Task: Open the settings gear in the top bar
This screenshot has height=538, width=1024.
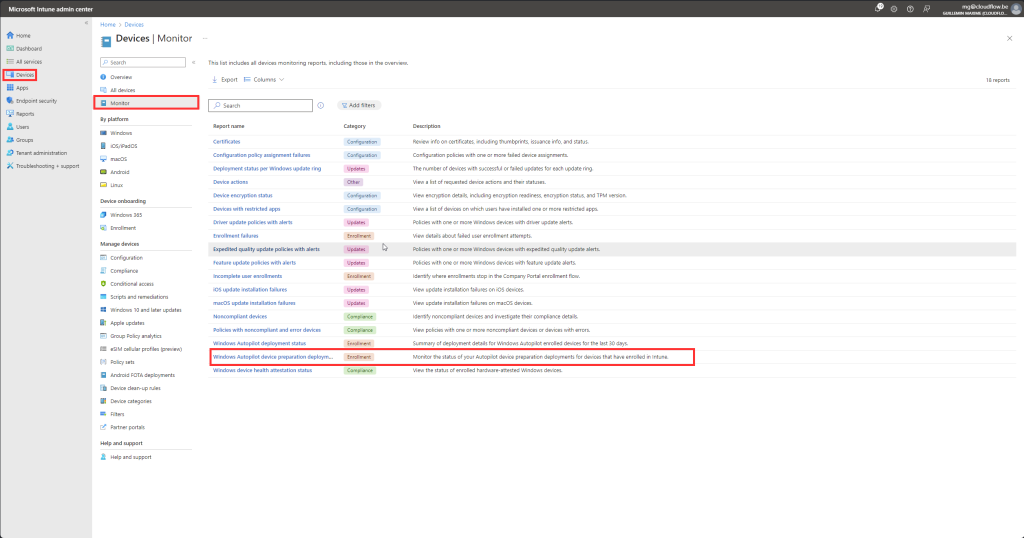Action: click(x=894, y=9)
